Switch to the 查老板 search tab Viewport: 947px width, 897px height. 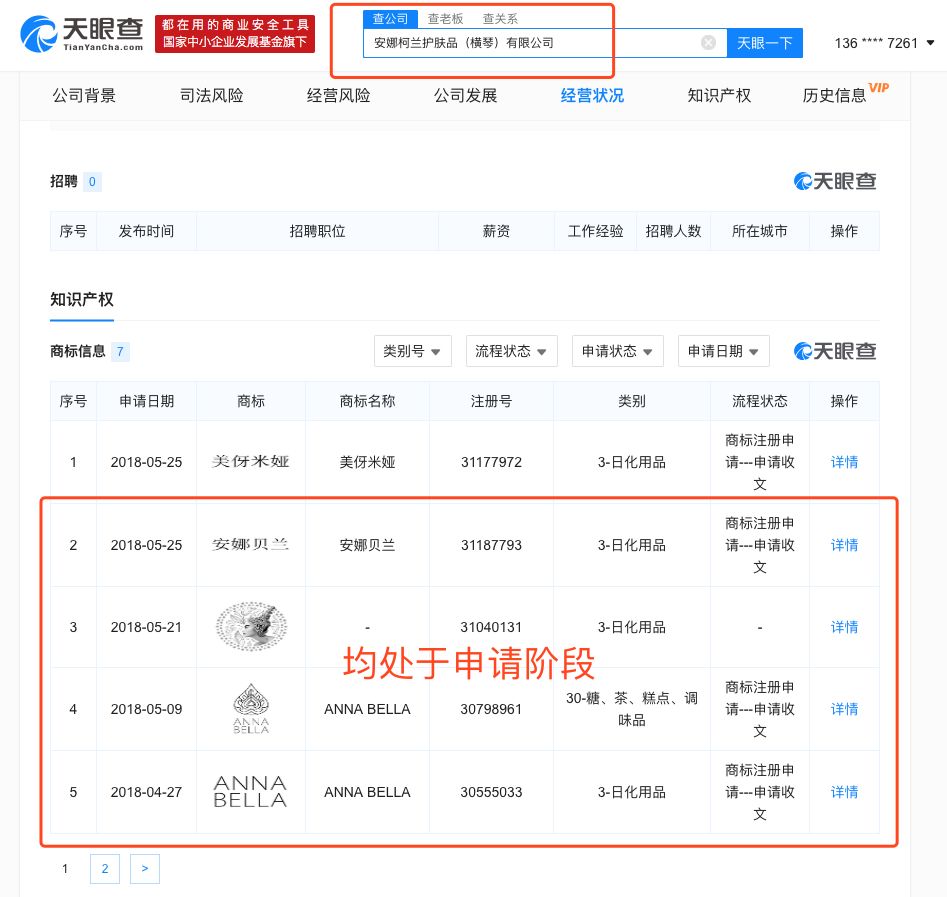pyautogui.click(x=445, y=18)
